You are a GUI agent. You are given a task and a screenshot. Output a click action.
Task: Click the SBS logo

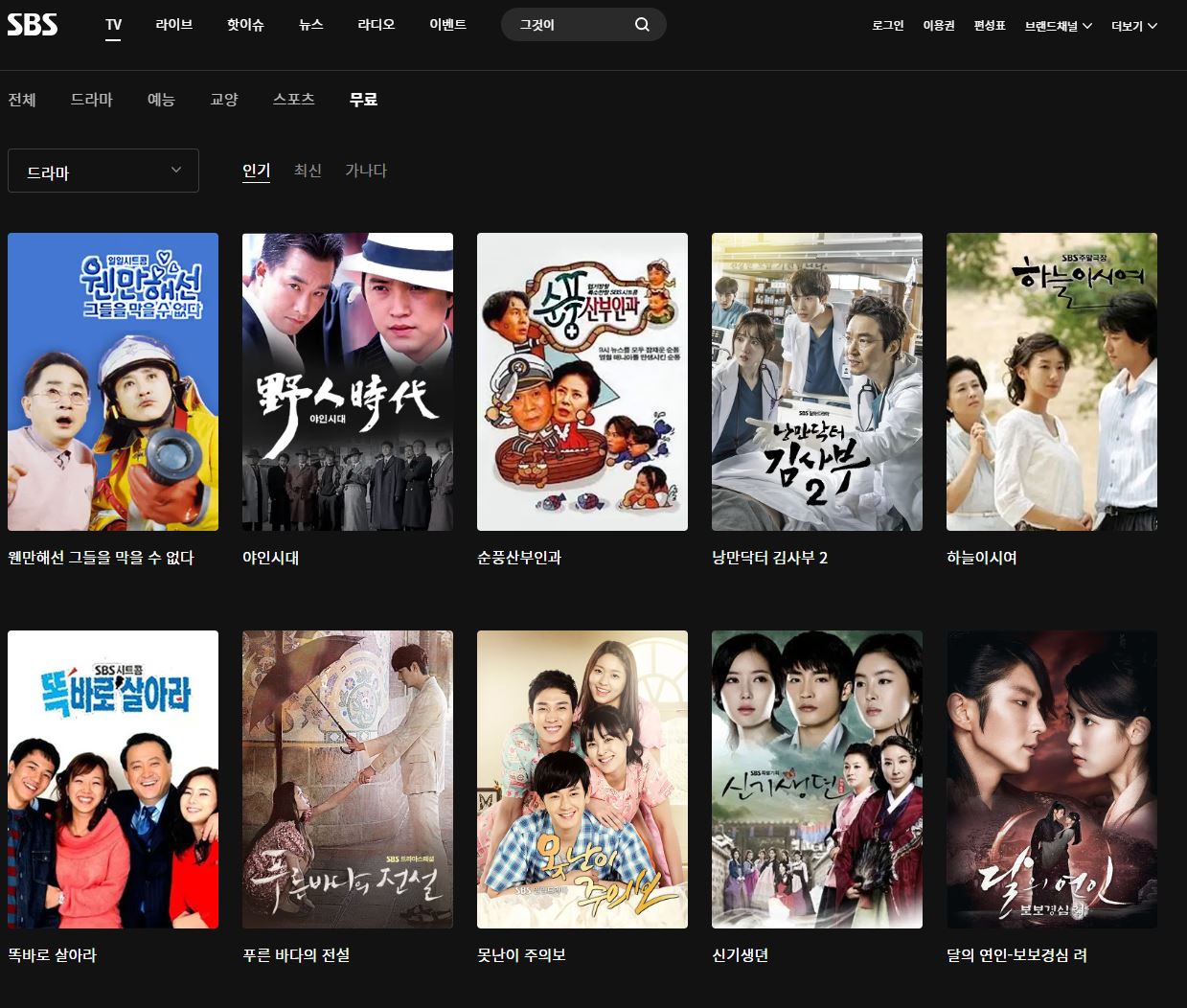coord(33,24)
